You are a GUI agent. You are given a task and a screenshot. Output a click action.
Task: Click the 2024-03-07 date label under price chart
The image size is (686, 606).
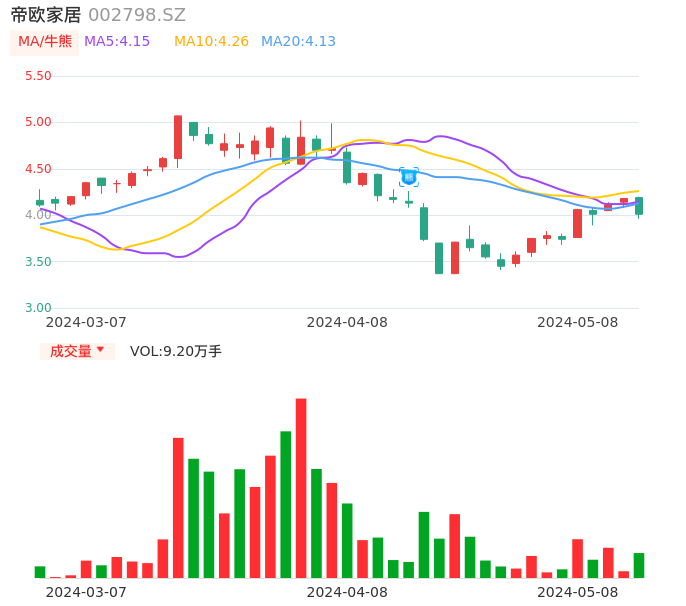tap(86, 322)
